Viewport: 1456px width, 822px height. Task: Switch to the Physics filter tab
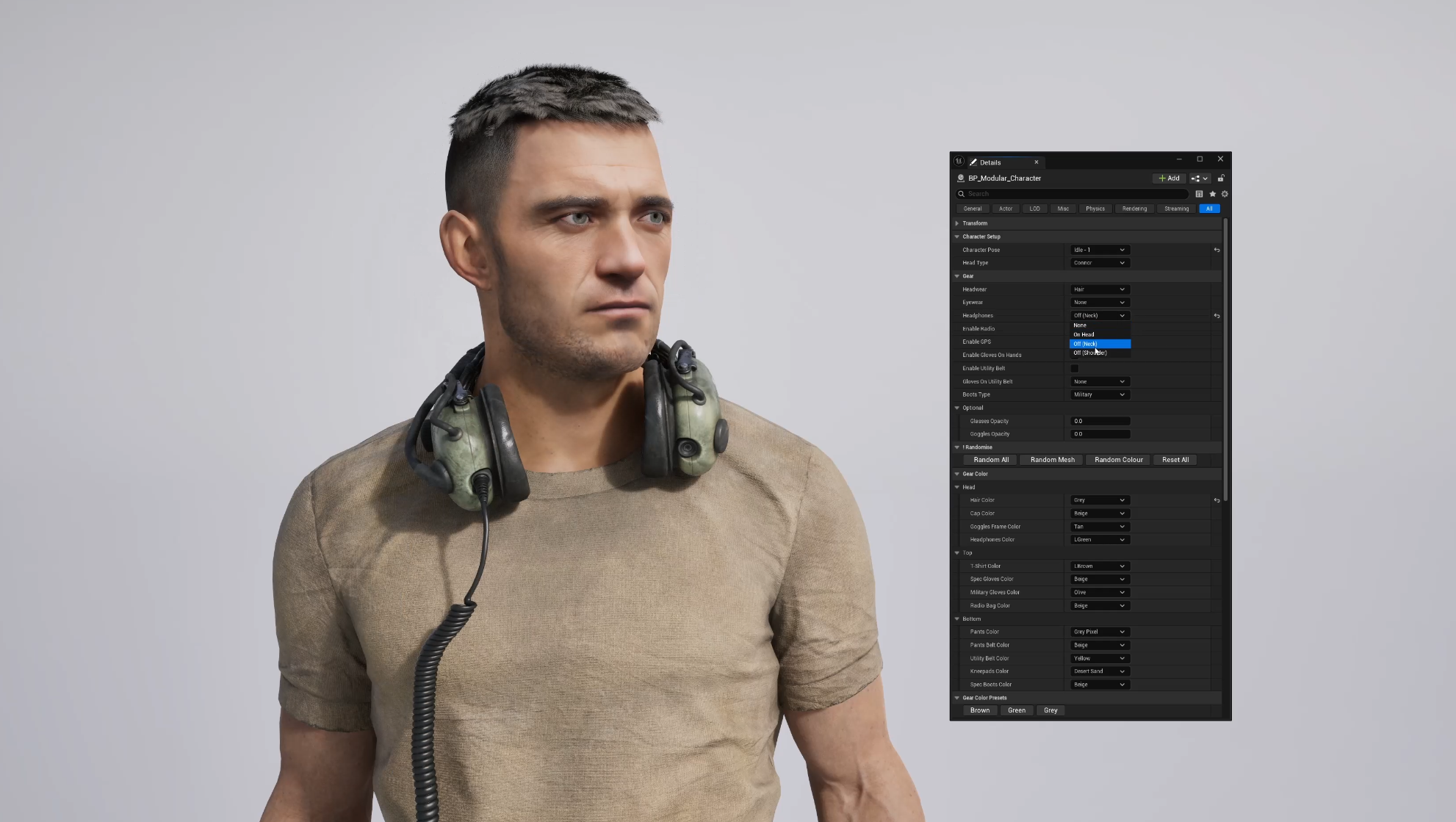(x=1095, y=209)
